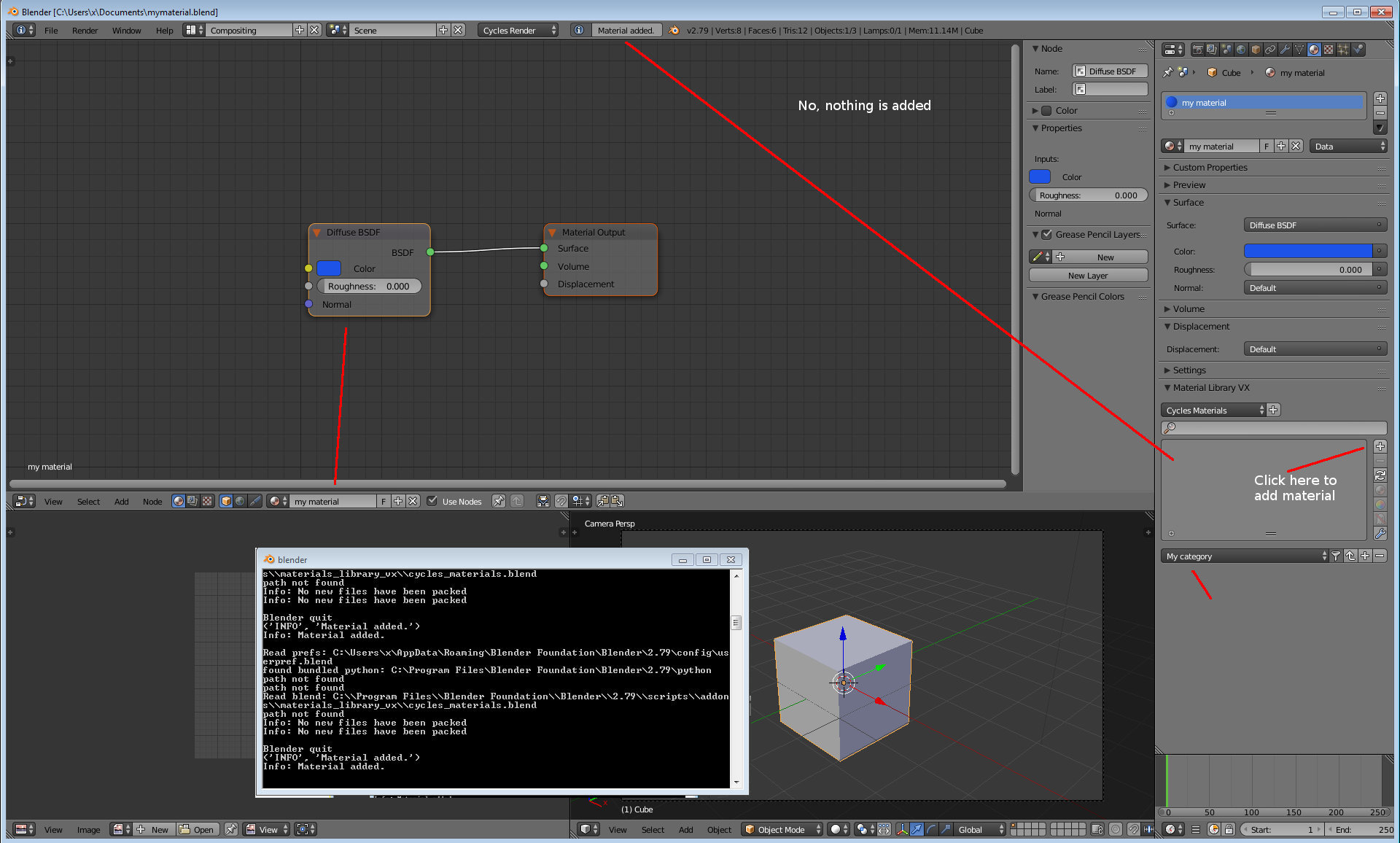Open the Object properties tab (cube icon)

click(1256, 50)
